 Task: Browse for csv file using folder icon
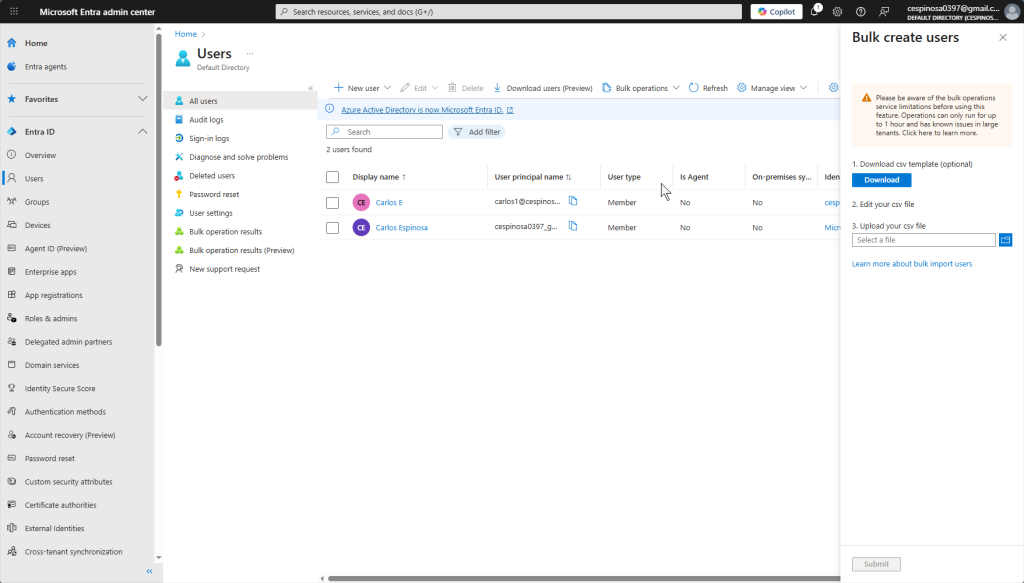1005,240
